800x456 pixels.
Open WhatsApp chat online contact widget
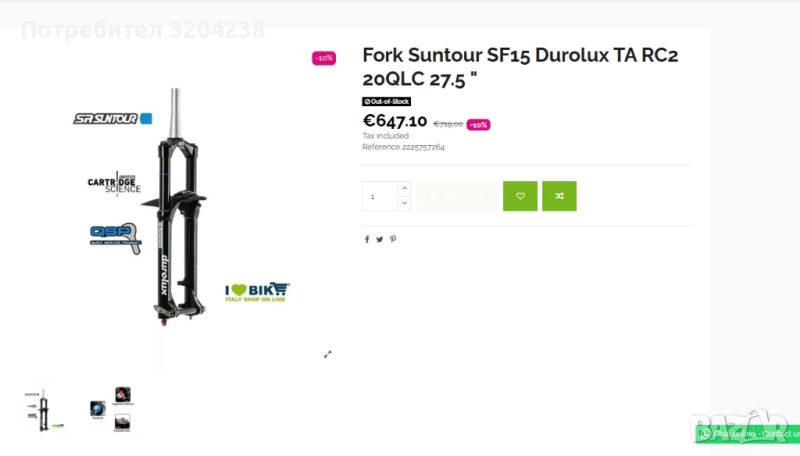coord(748,434)
